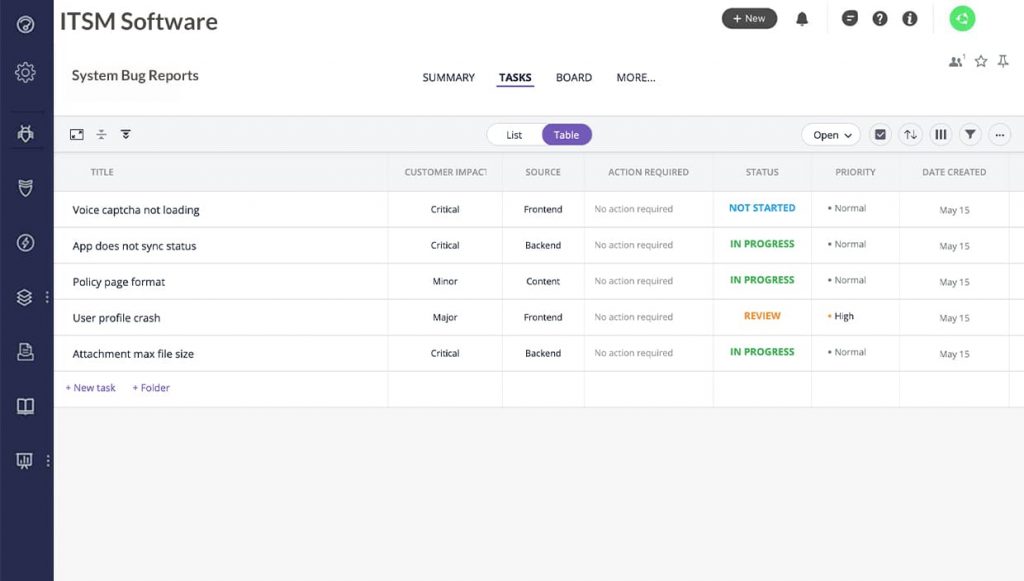The image size is (1024, 581).
Task: Expand the MORE... tab menu
Action: (x=636, y=78)
